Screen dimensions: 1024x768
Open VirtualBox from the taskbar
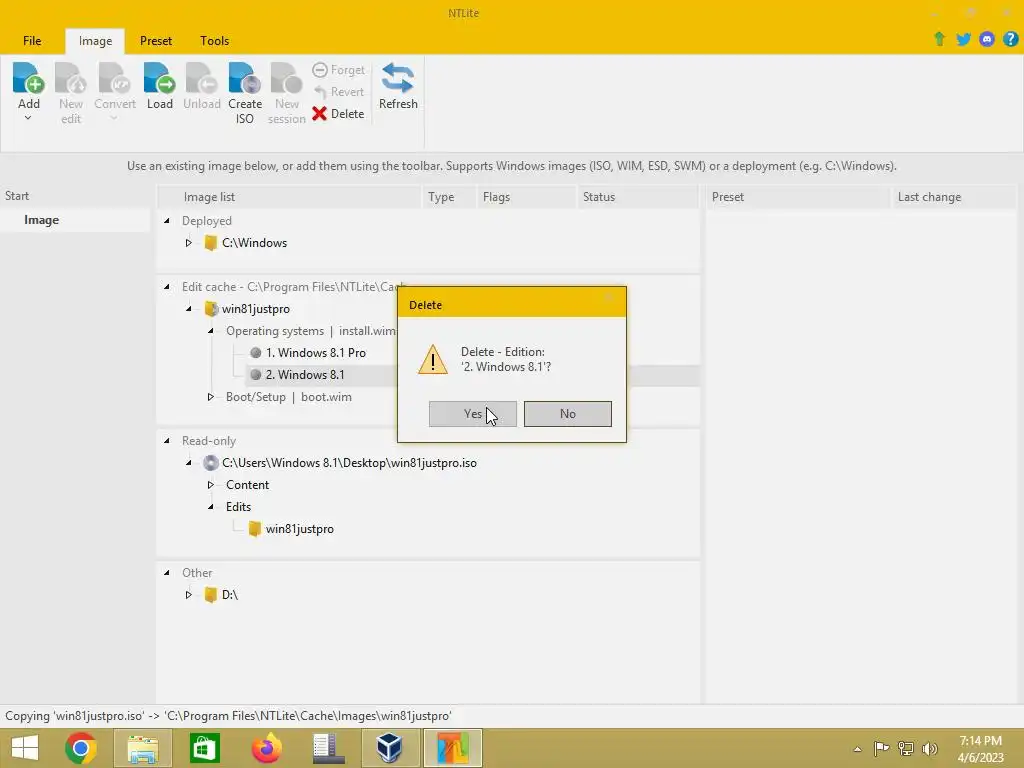(389, 748)
